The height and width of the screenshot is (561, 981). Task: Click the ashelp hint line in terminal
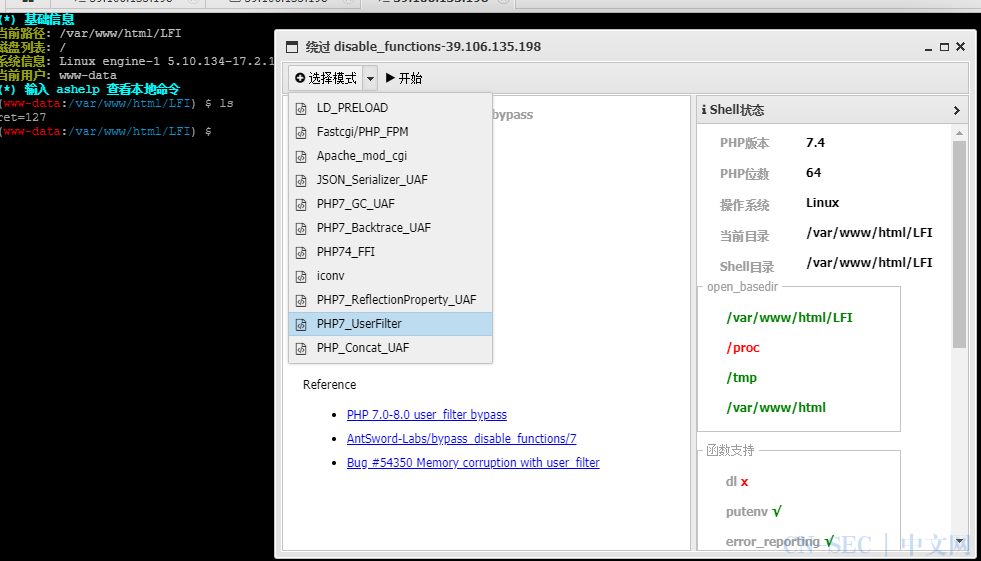click(90, 89)
